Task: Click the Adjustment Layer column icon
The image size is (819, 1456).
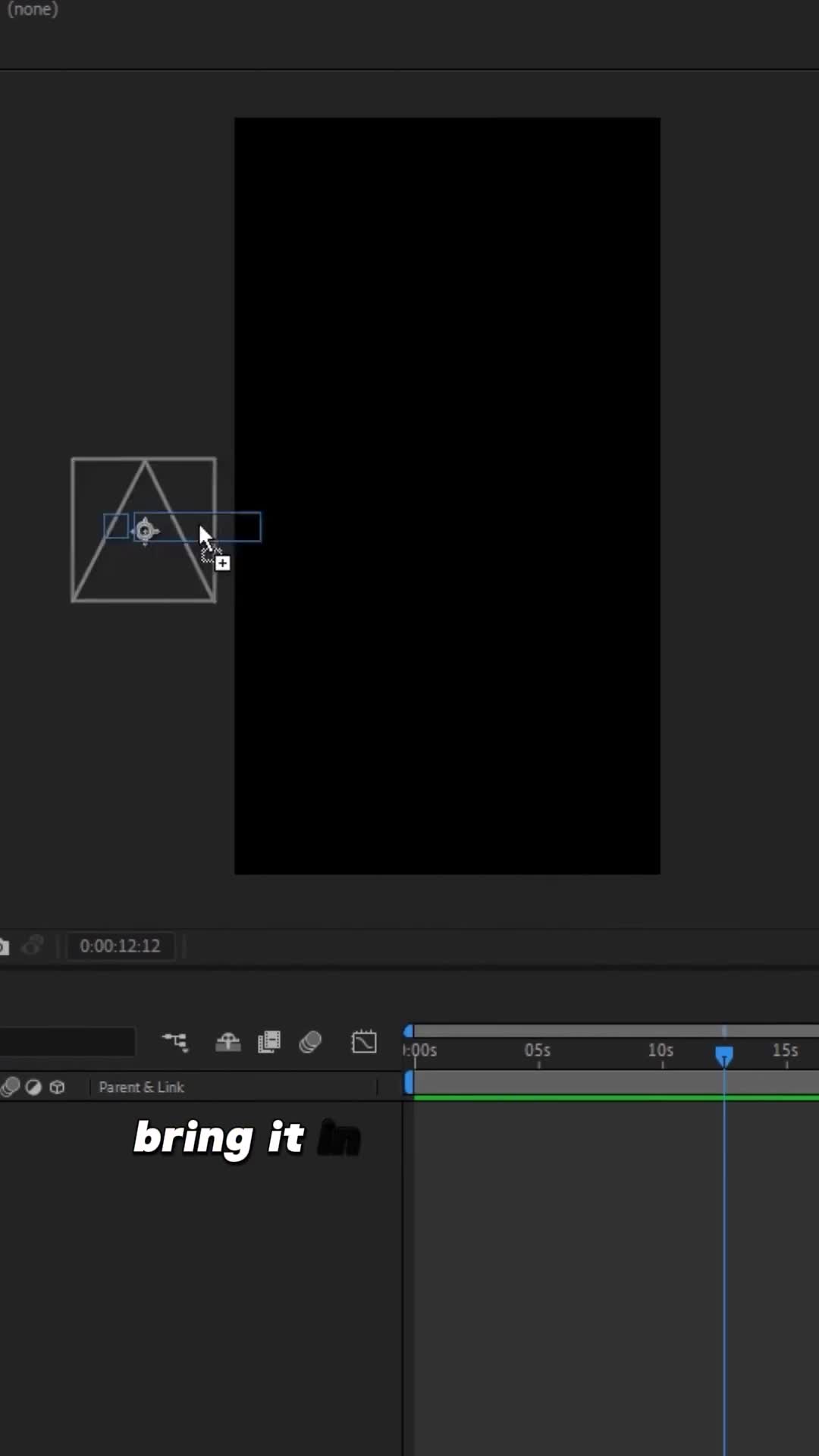Action: (33, 1087)
